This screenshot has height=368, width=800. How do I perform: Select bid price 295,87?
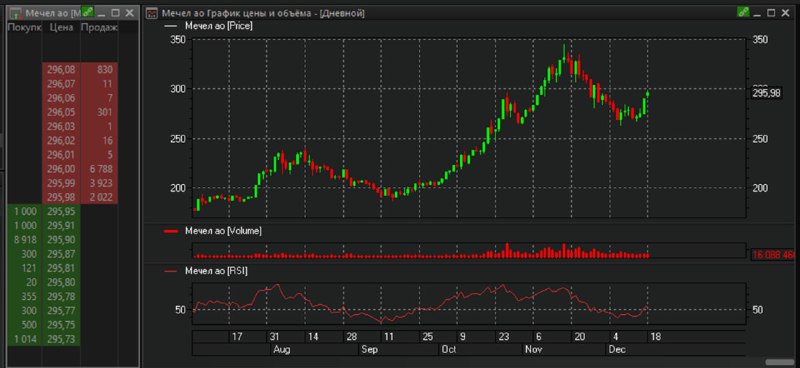pyautogui.click(x=61, y=254)
